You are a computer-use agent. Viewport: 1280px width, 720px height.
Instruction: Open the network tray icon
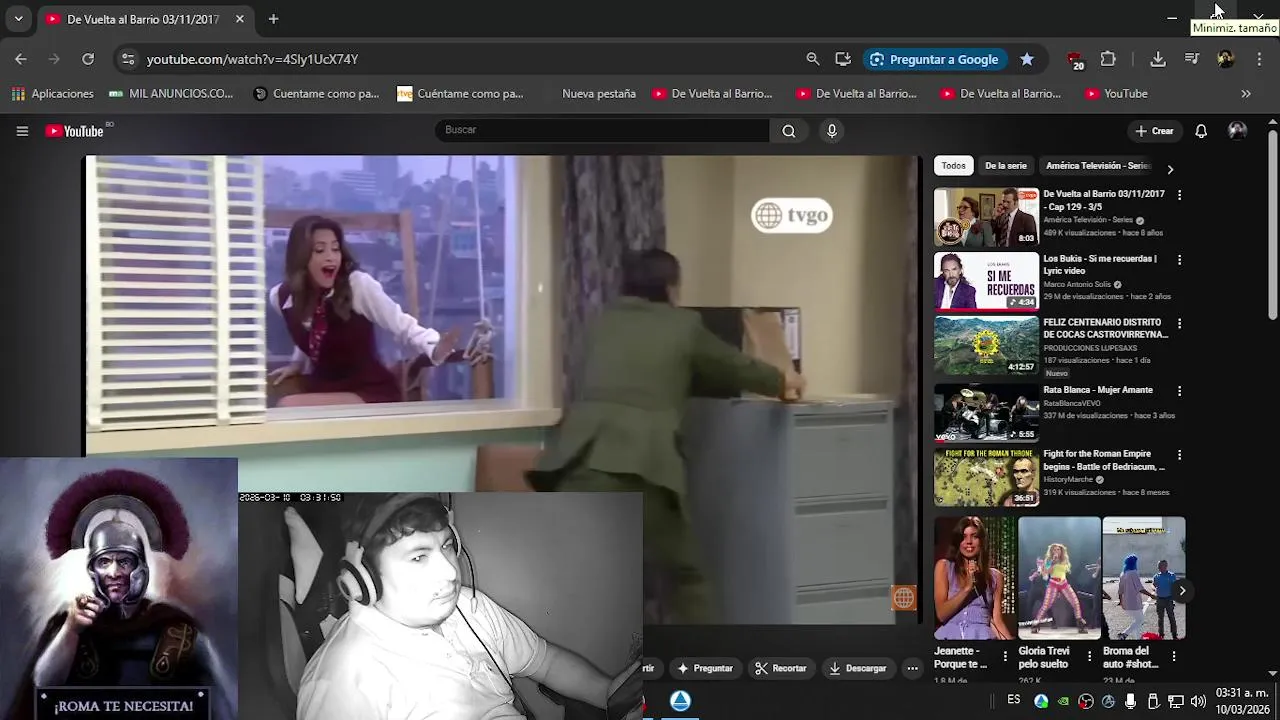tap(1175, 701)
